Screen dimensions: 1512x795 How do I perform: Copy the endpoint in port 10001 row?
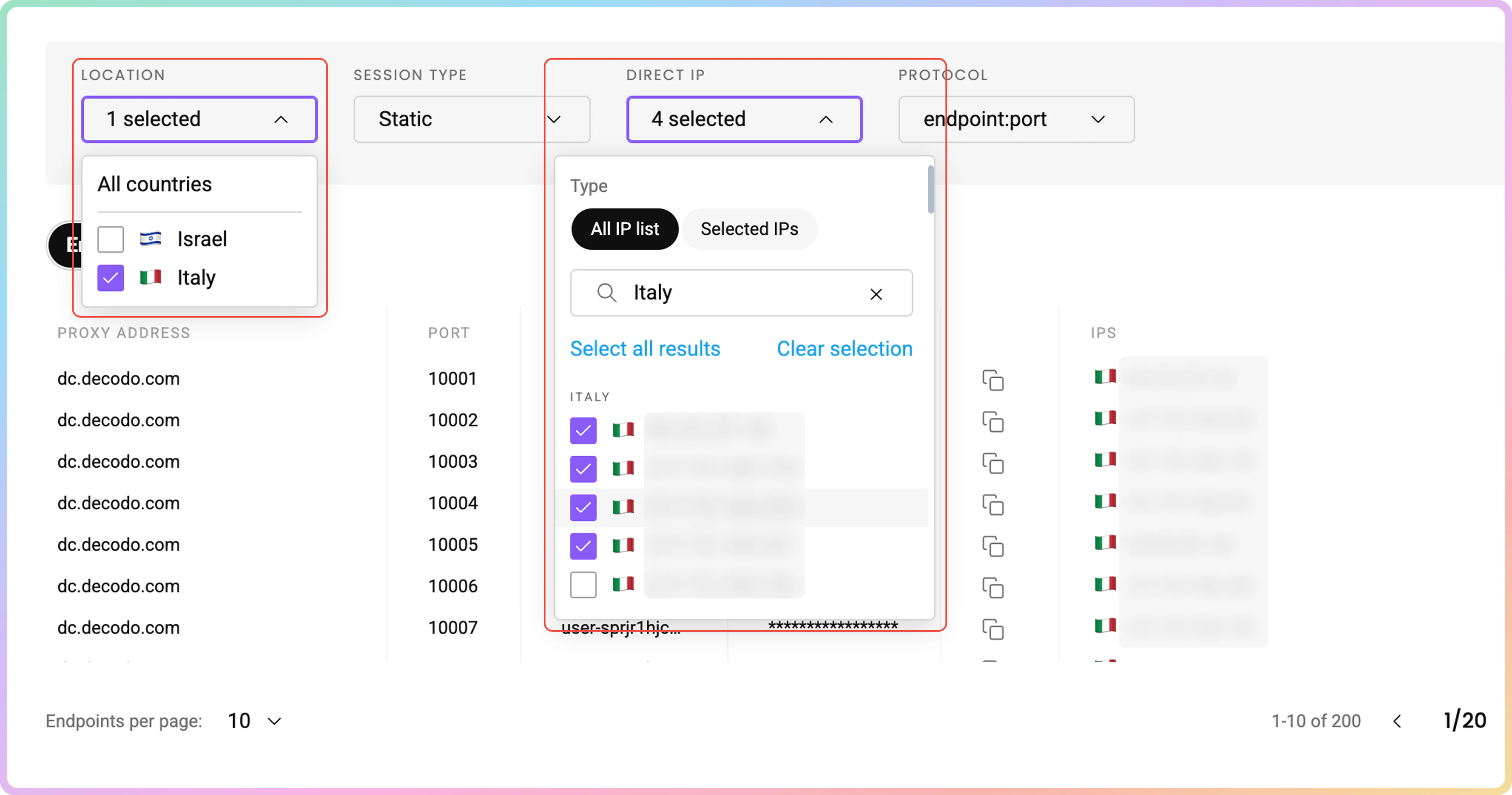(992, 380)
